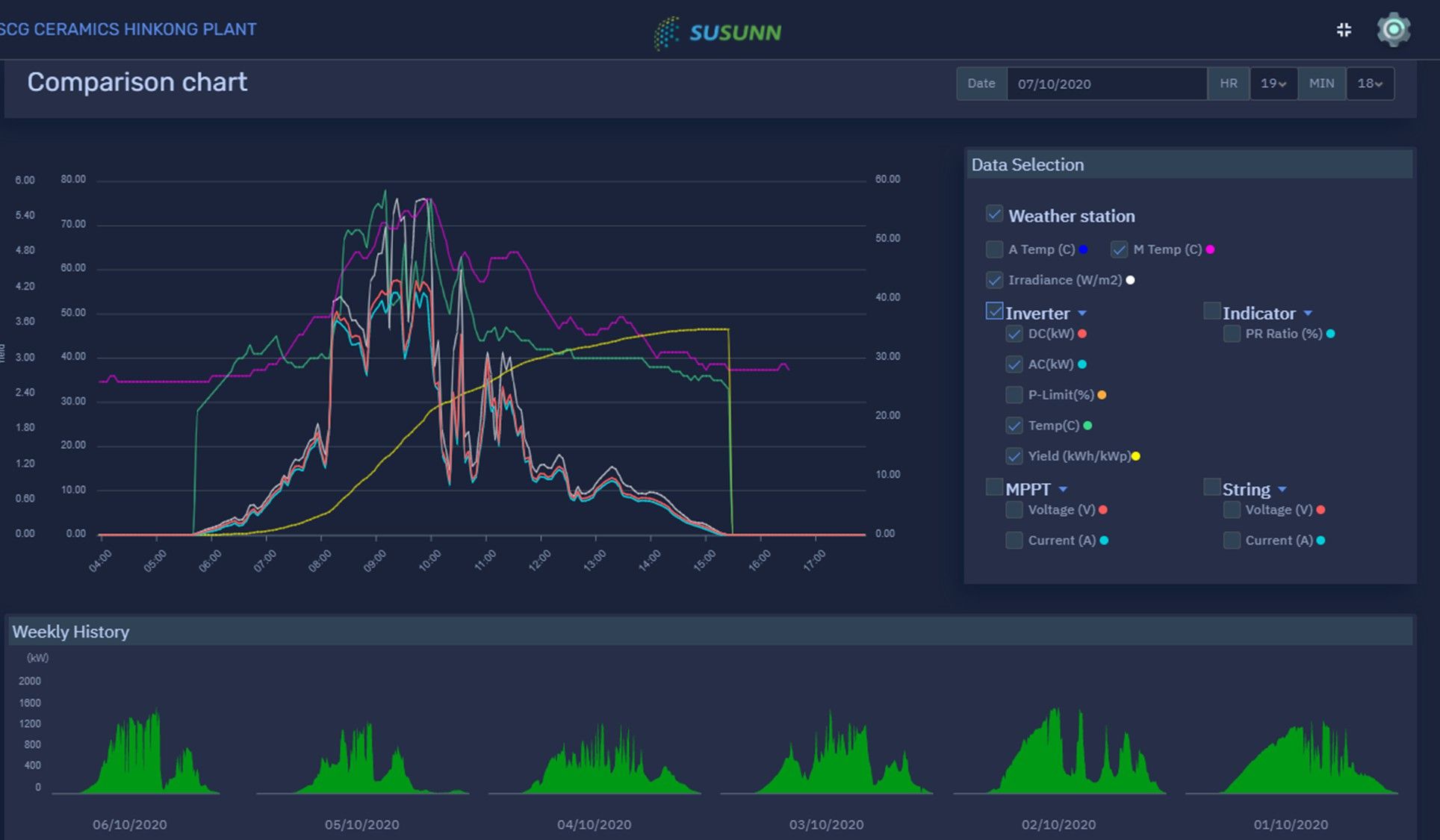Enable the A Temp (C) checkbox
This screenshot has width=1440, height=840.
pyautogui.click(x=994, y=249)
